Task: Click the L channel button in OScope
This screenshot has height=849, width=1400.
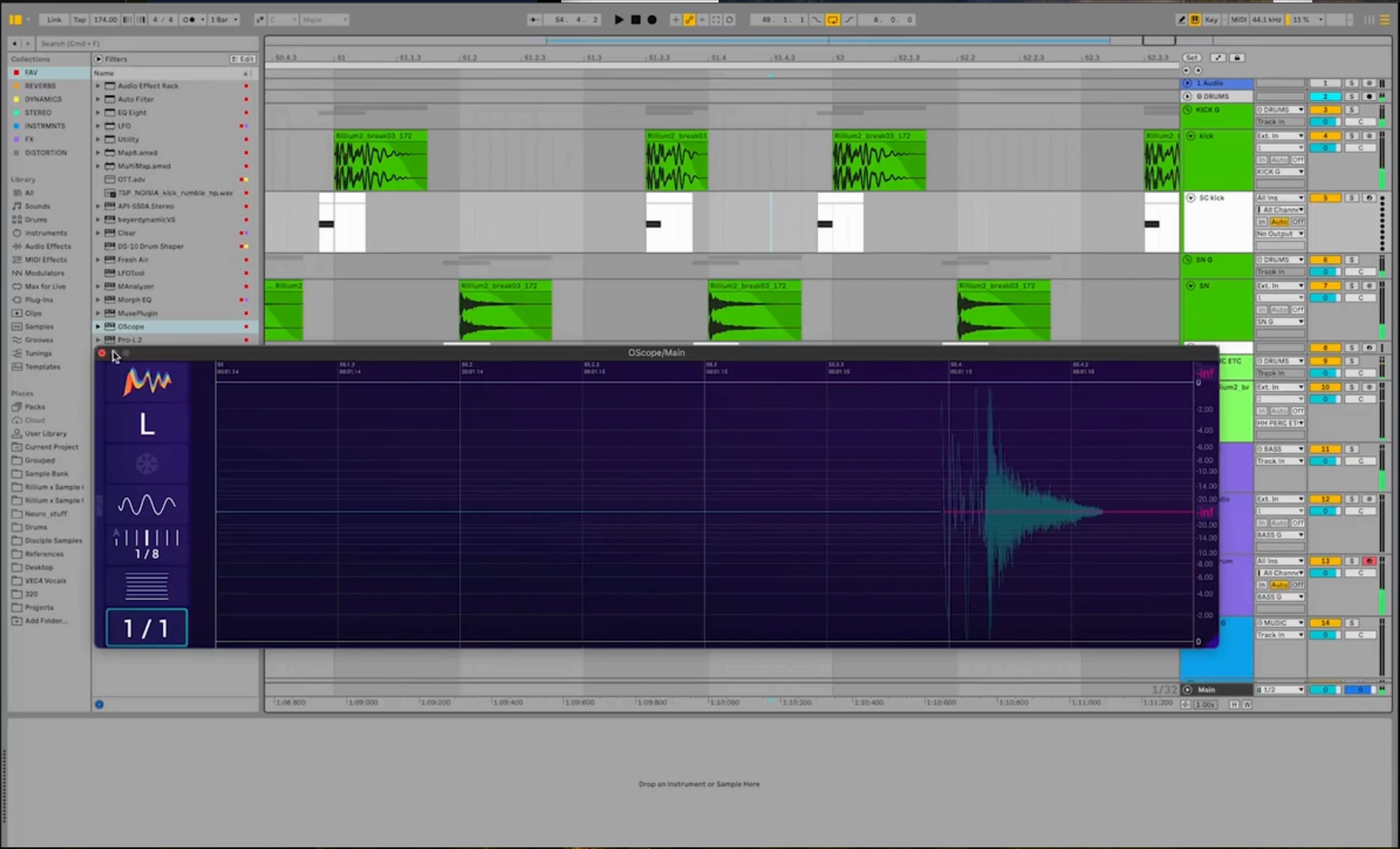Action: (x=147, y=424)
